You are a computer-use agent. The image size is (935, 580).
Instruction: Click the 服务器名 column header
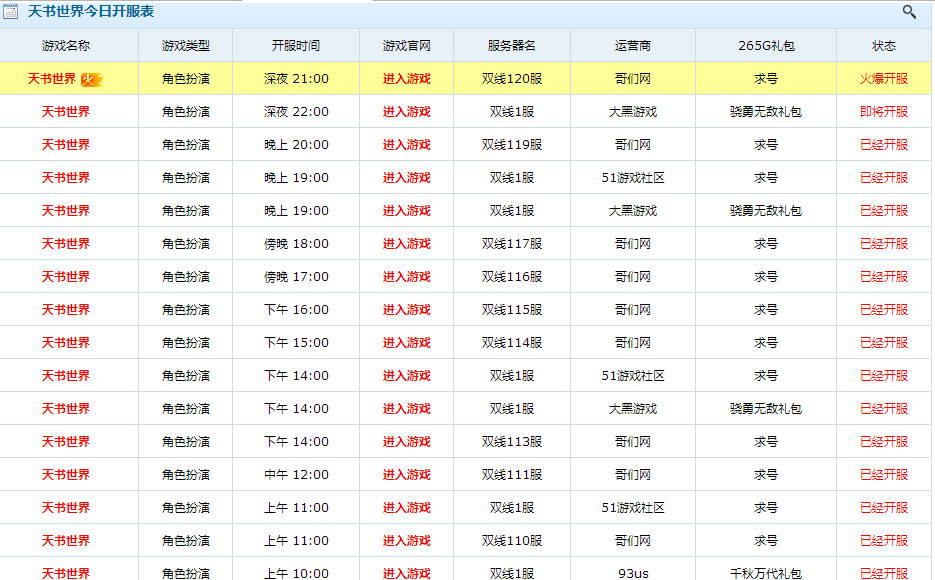click(512, 46)
